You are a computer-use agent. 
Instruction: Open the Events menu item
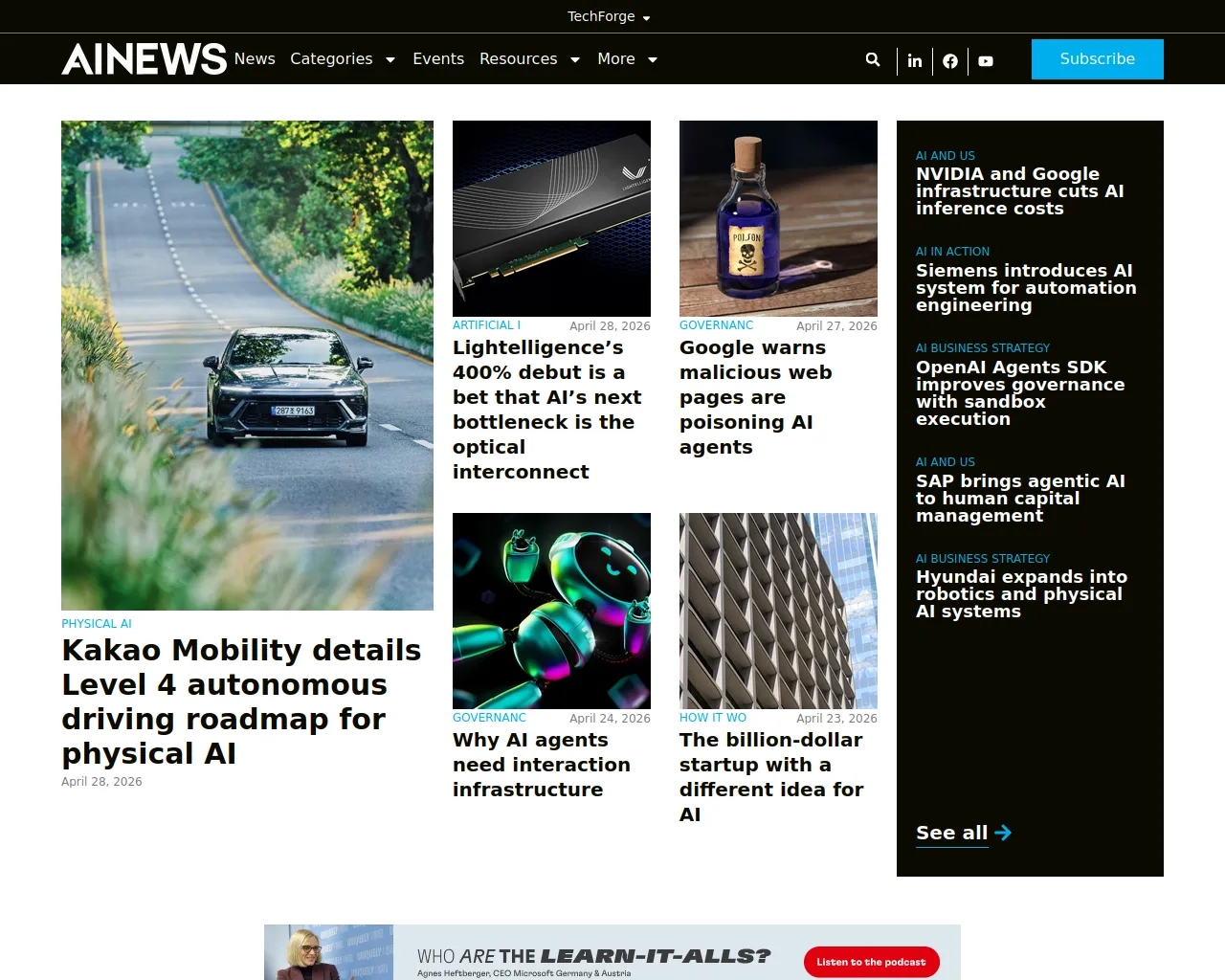pos(438,59)
